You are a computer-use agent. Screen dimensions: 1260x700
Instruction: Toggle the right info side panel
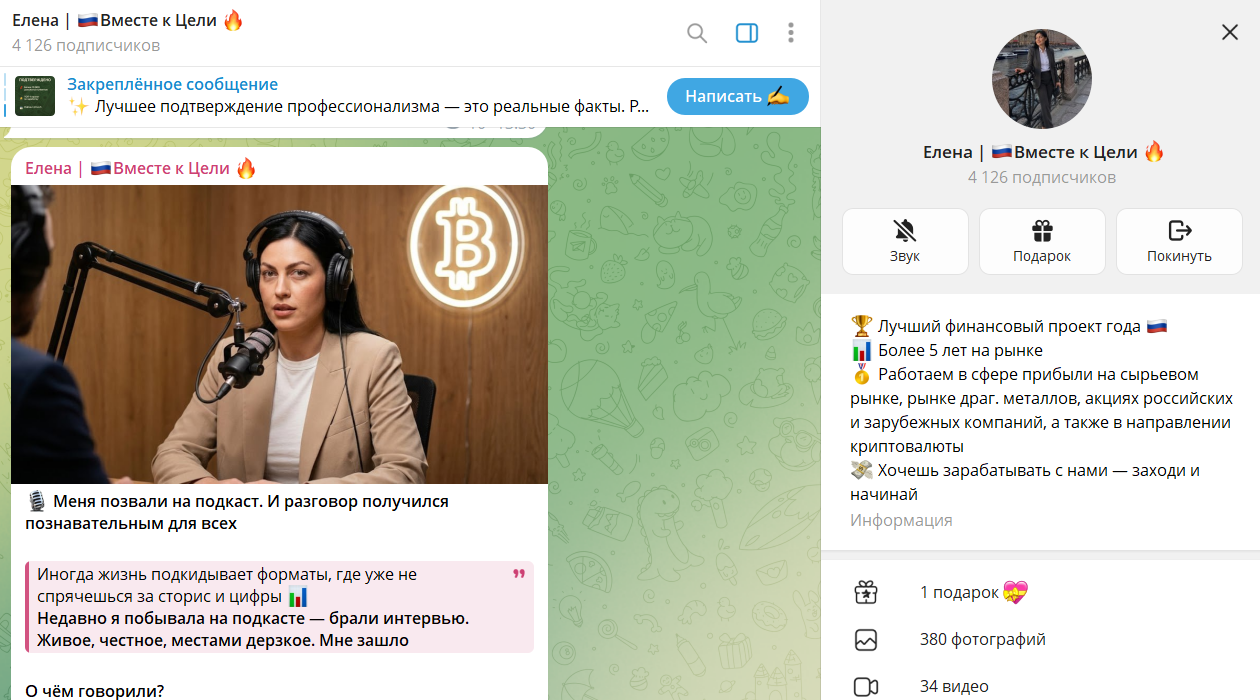coord(747,33)
